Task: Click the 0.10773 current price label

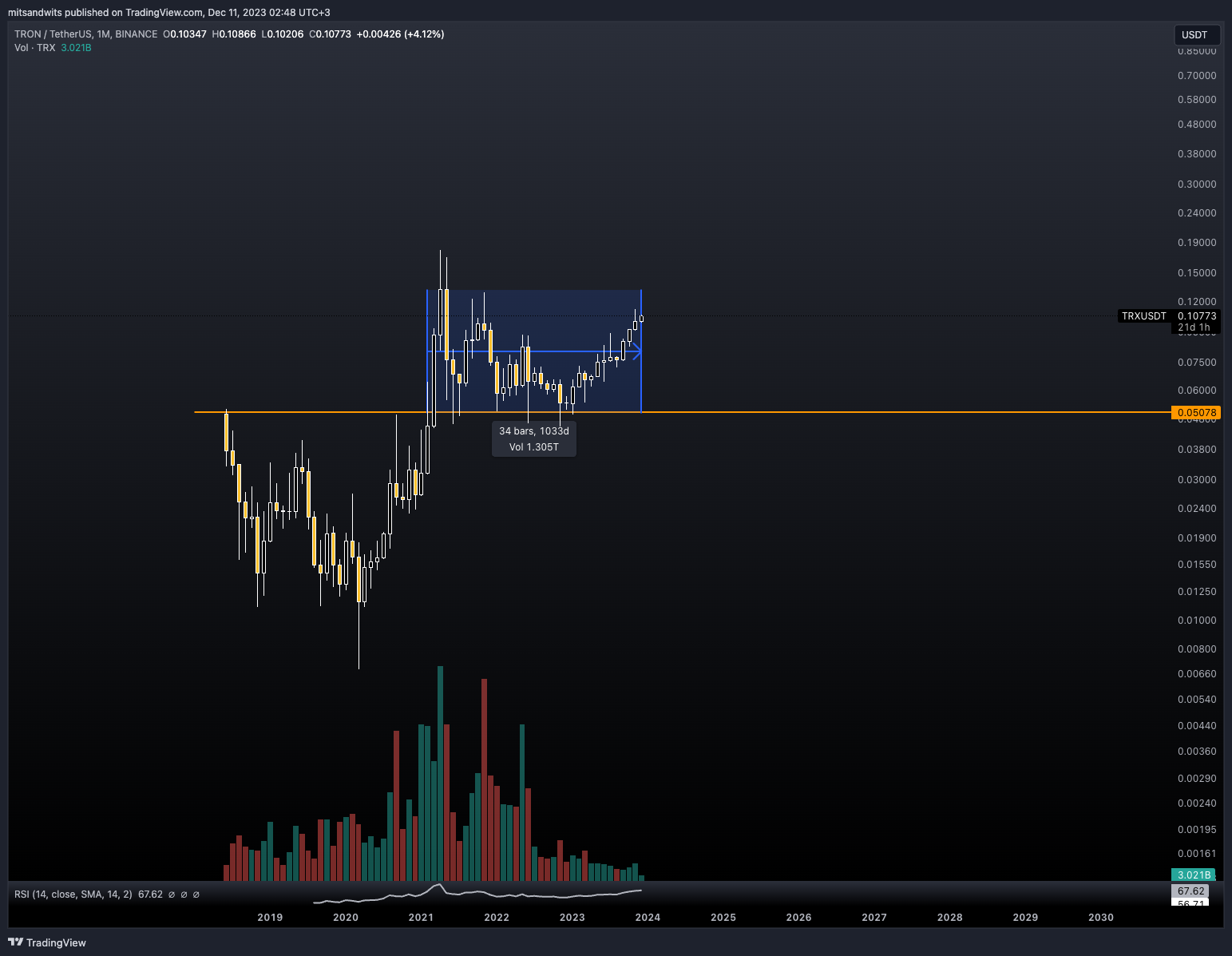Action: click(x=1197, y=316)
